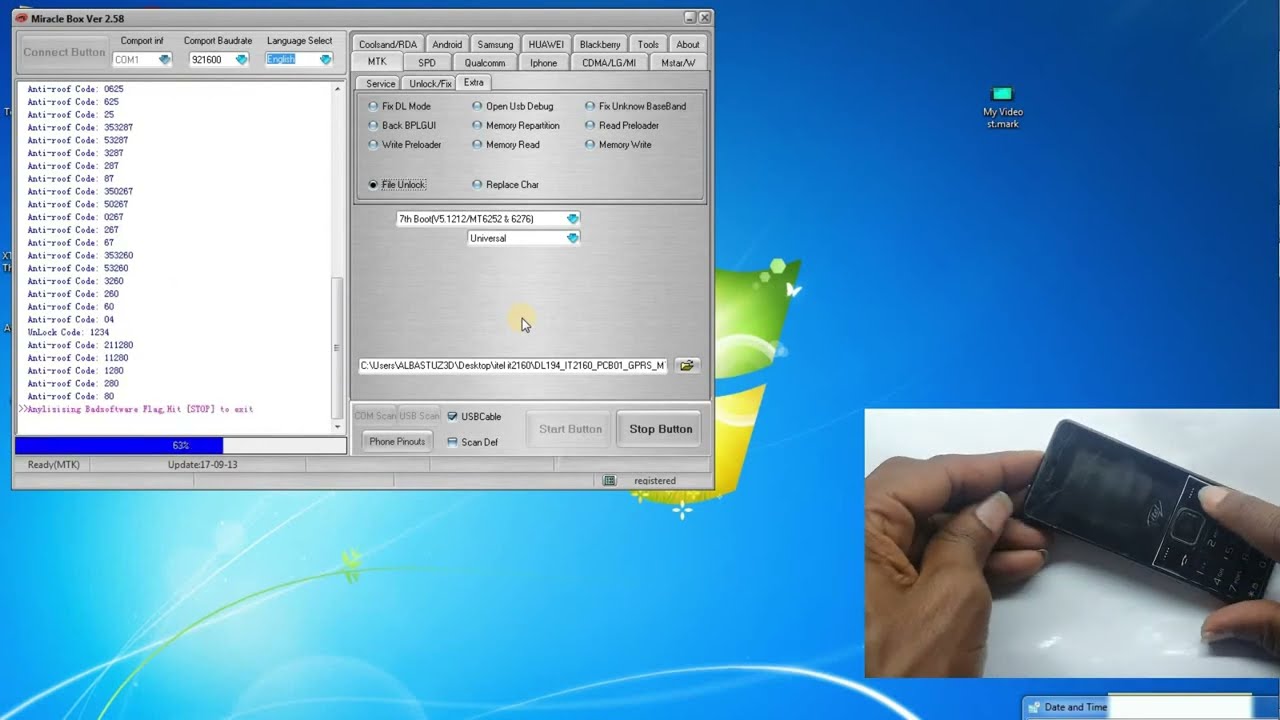Click the registered status text
The width and height of the screenshot is (1280, 720).
(x=655, y=481)
